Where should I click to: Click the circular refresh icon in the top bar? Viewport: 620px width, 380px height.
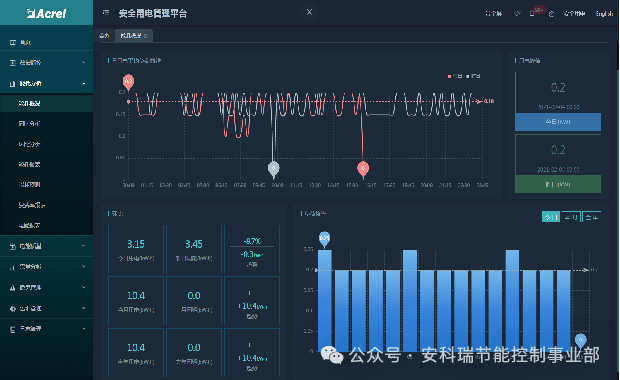[x=551, y=14]
